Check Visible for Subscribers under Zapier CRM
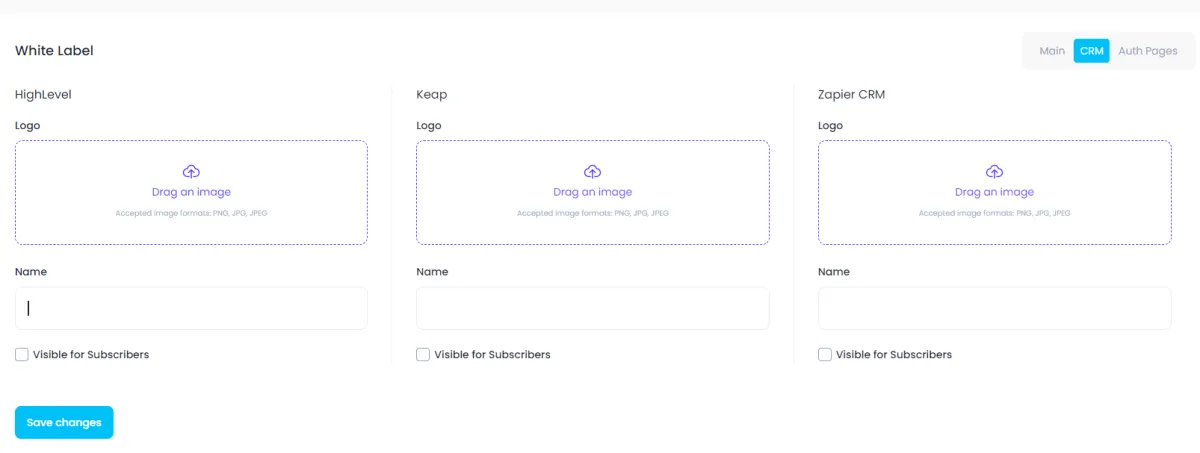The height and width of the screenshot is (453, 1200). [825, 355]
